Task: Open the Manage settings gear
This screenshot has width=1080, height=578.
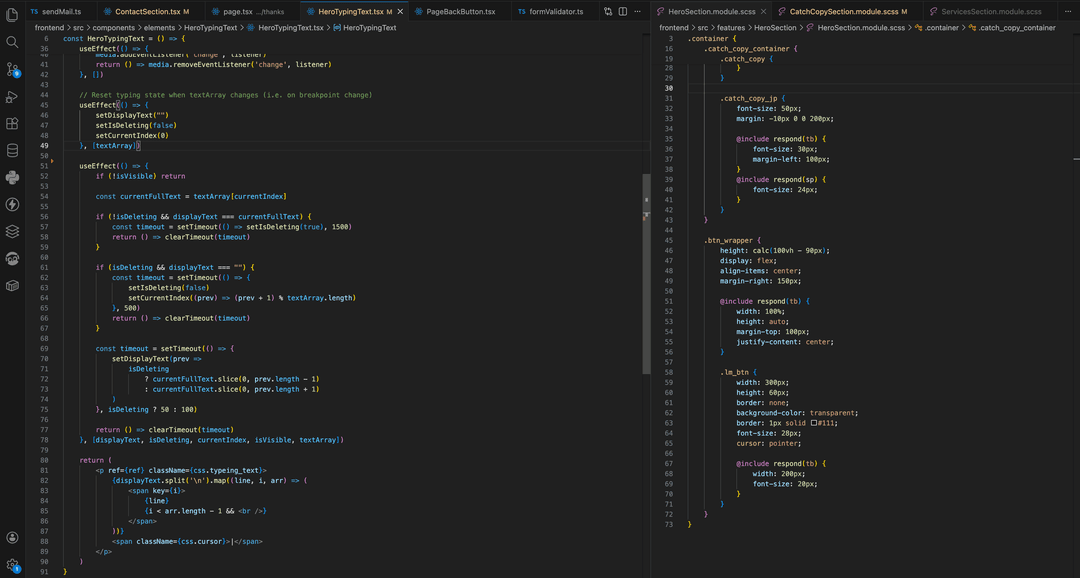Action: (x=11, y=564)
